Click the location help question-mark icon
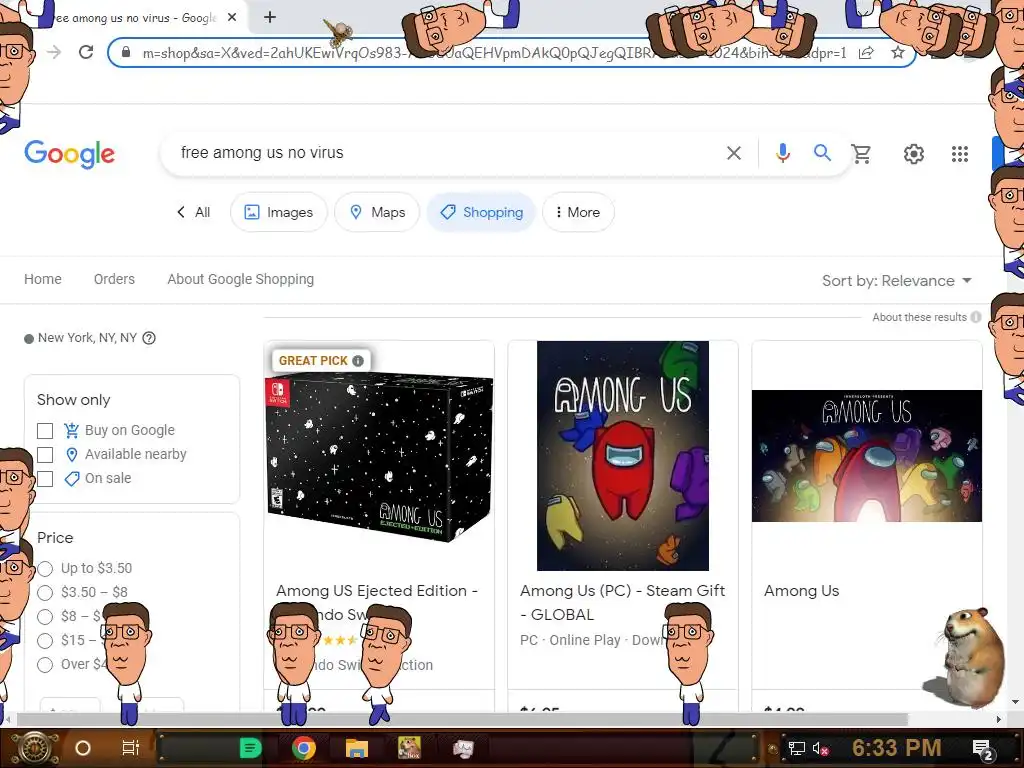 tap(149, 338)
